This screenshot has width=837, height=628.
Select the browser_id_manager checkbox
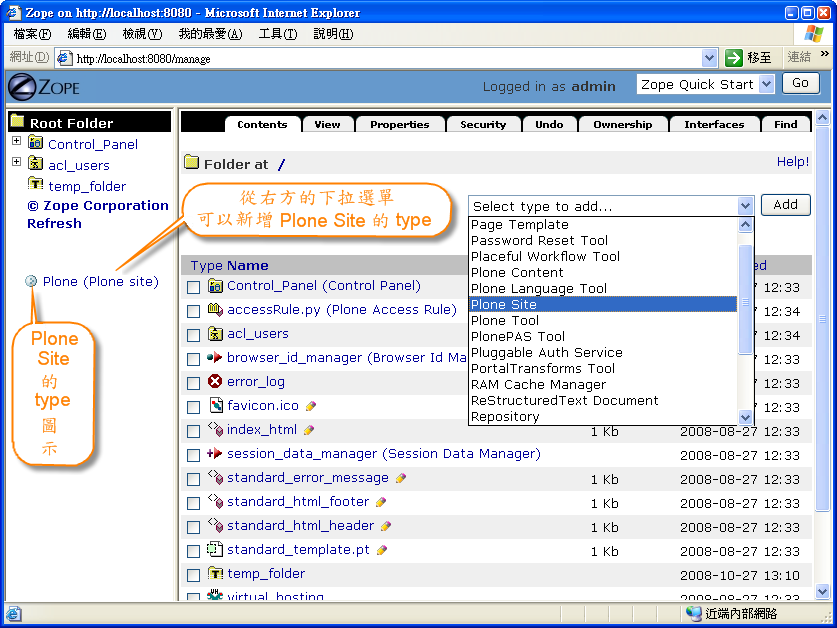[193, 359]
